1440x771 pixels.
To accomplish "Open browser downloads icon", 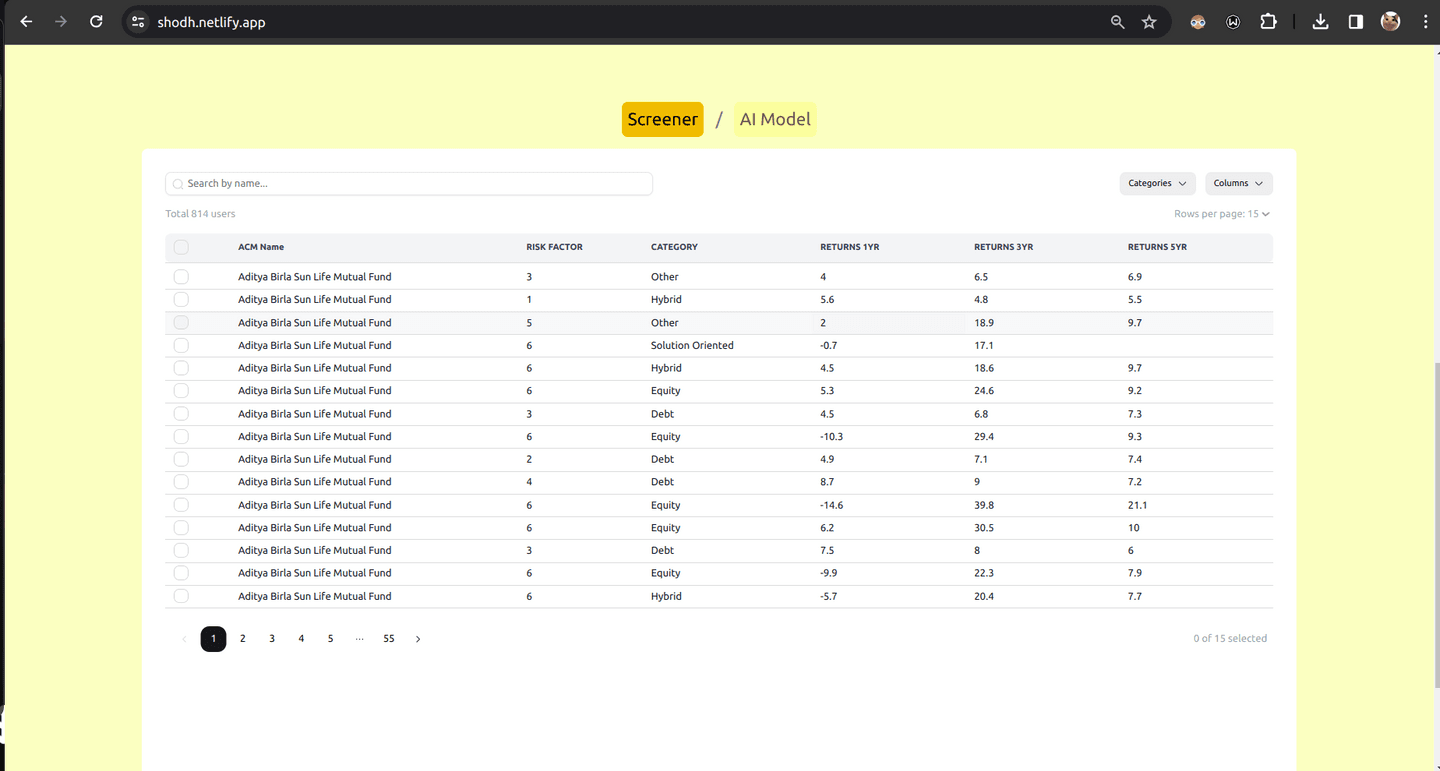I will tap(1320, 21).
